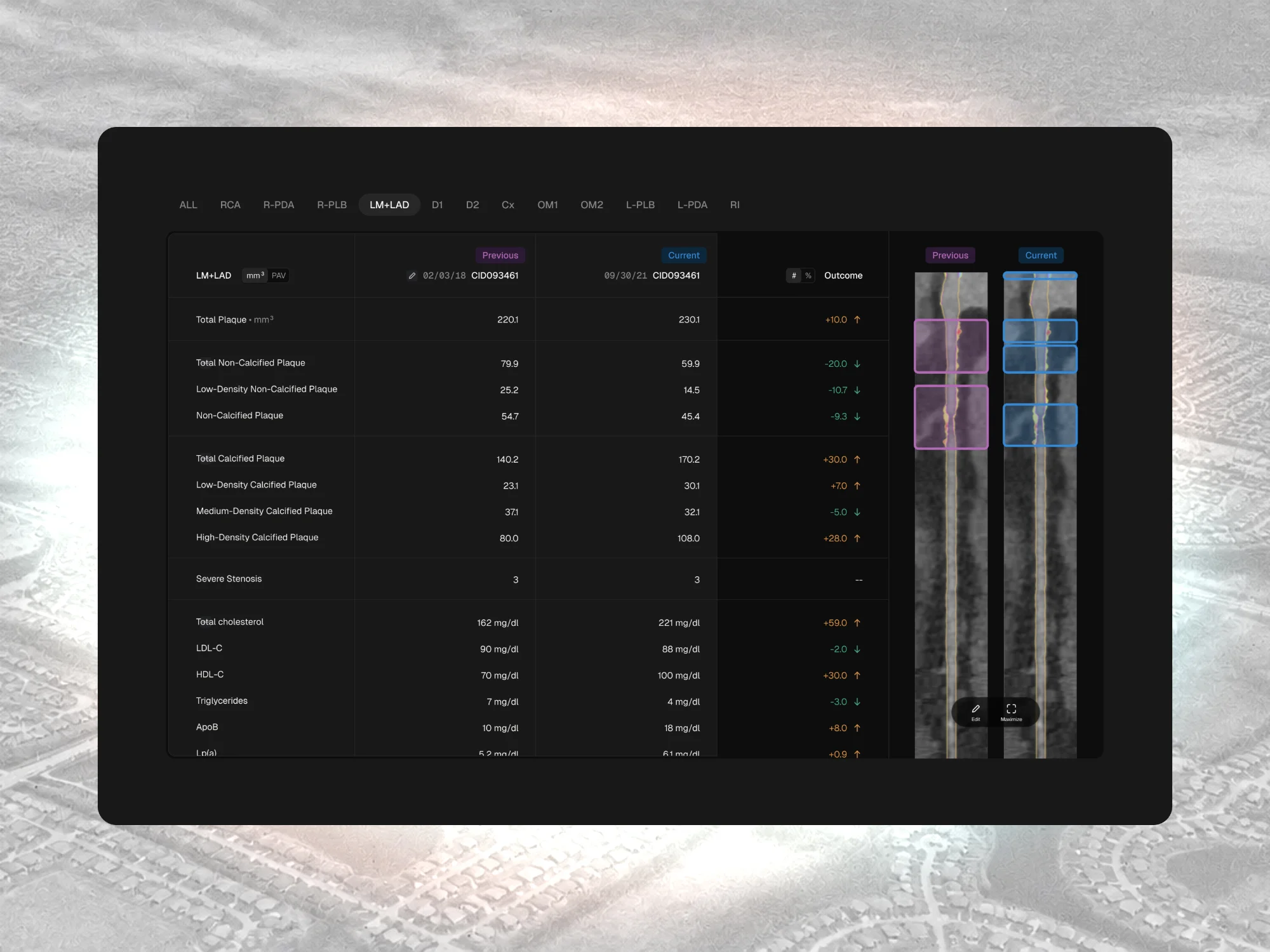1270x952 pixels.
Task: Click the Edit pencil icon on vessel image
Action: 976,709
